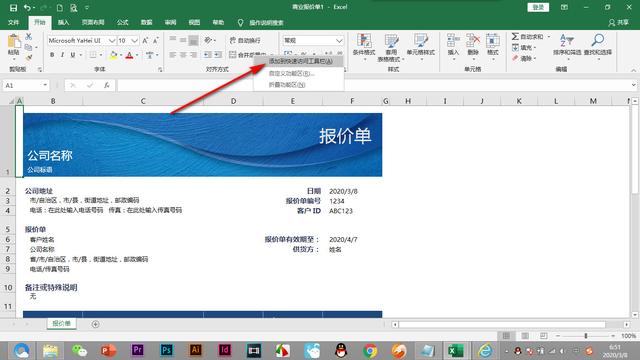
Task: Align text to the left
Action: [173, 55]
